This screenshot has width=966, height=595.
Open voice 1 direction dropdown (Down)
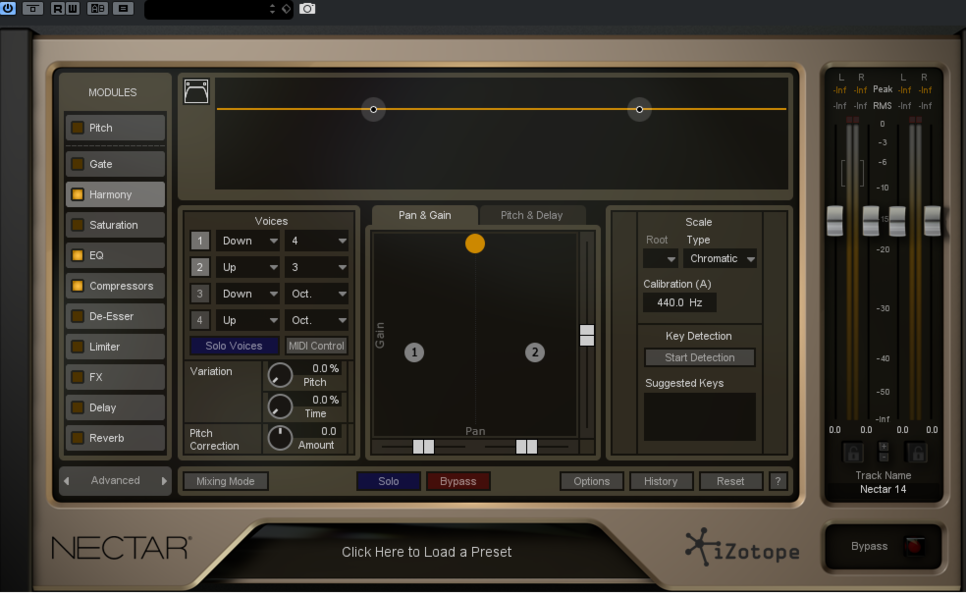pyautogui.click(x=248, y=240)
